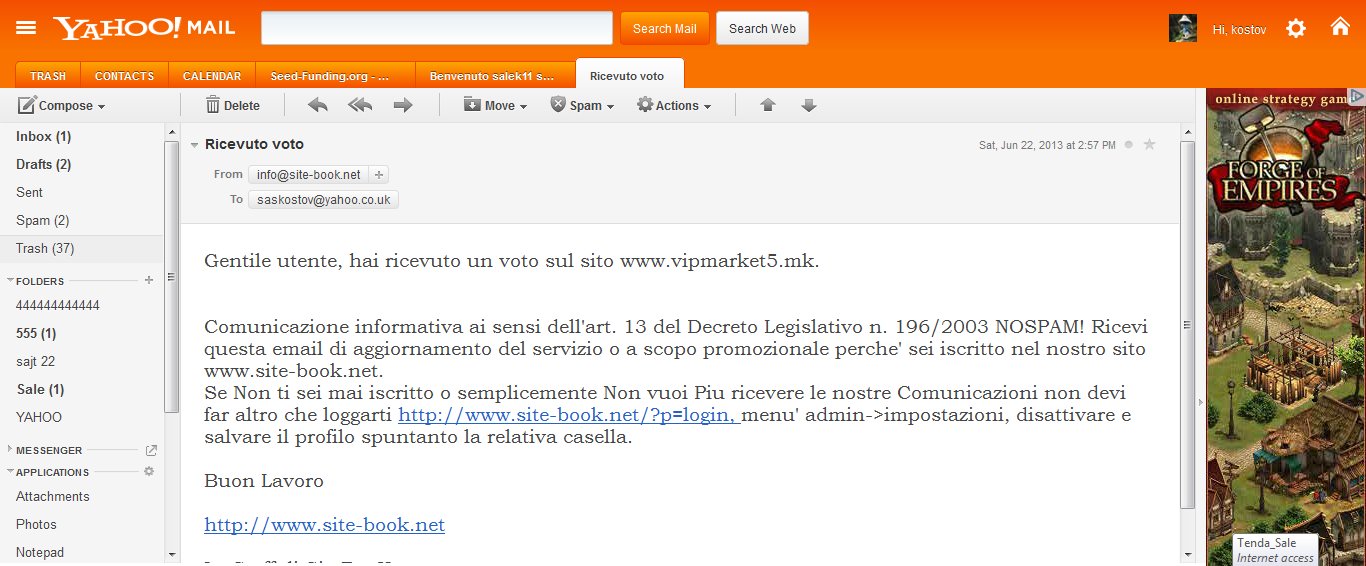Open Applications settings gear icon
This screenshot has height=566, width=1366.
point(149,471)
